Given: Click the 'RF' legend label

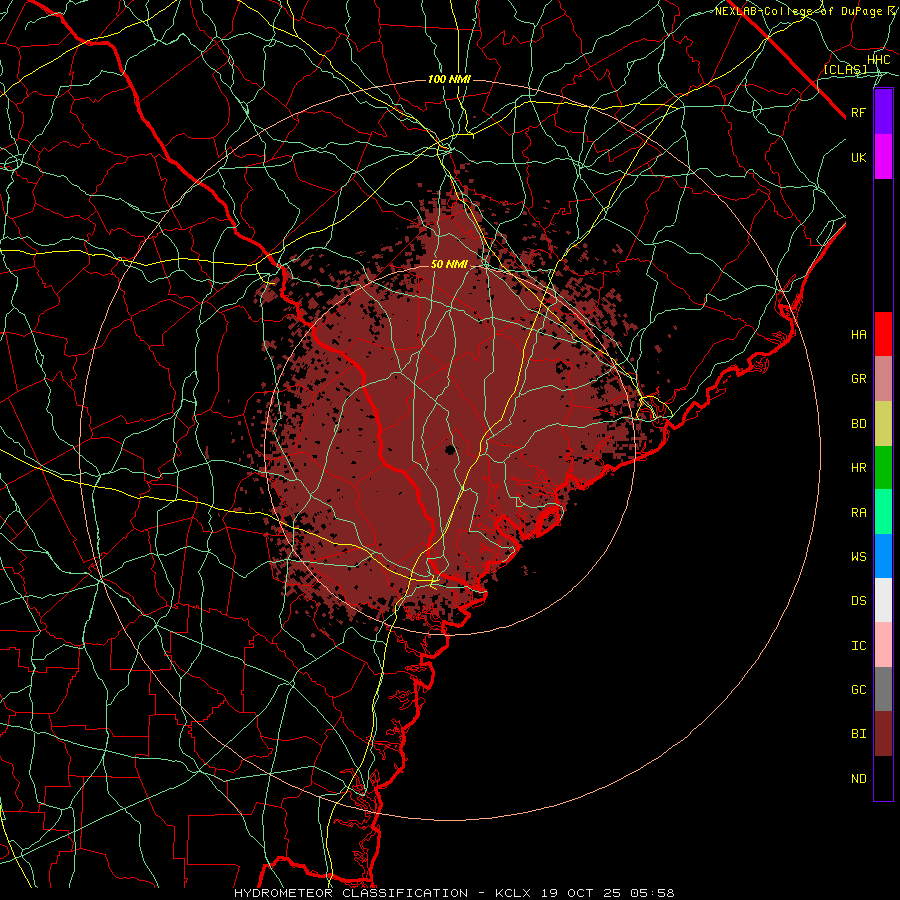Looking at the screenshot, I should click(858, 112).
